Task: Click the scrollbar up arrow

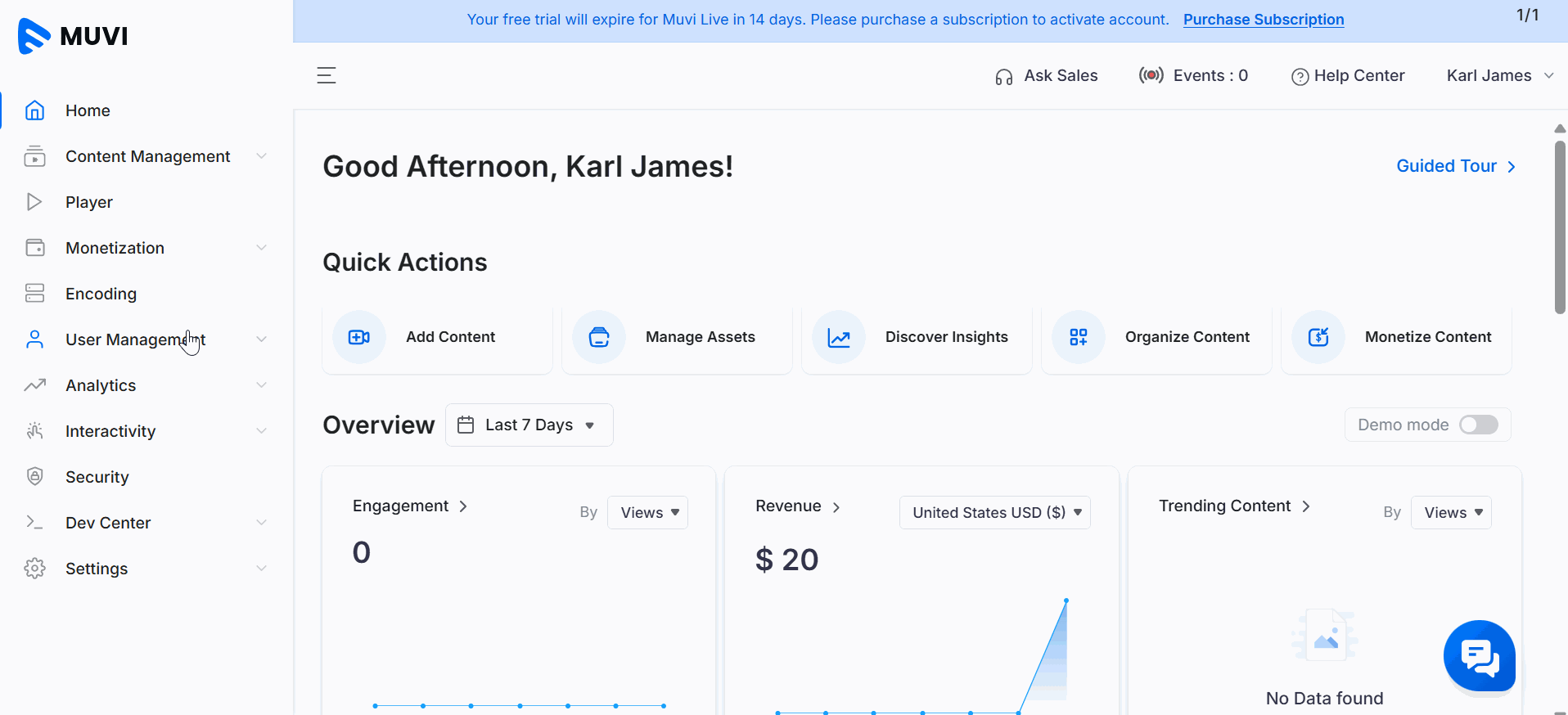Action: pyautogui.click(x=1560, y=128)
